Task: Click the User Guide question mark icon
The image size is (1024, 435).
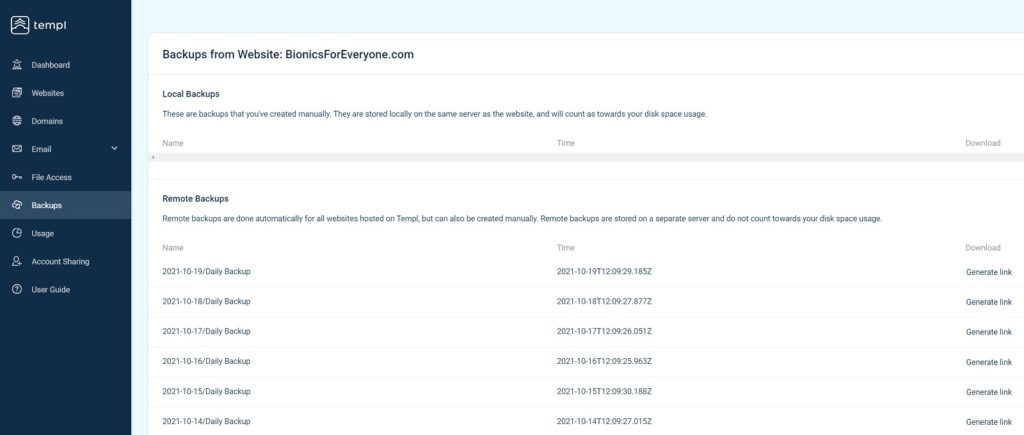Action: click(x=17, y=289)
